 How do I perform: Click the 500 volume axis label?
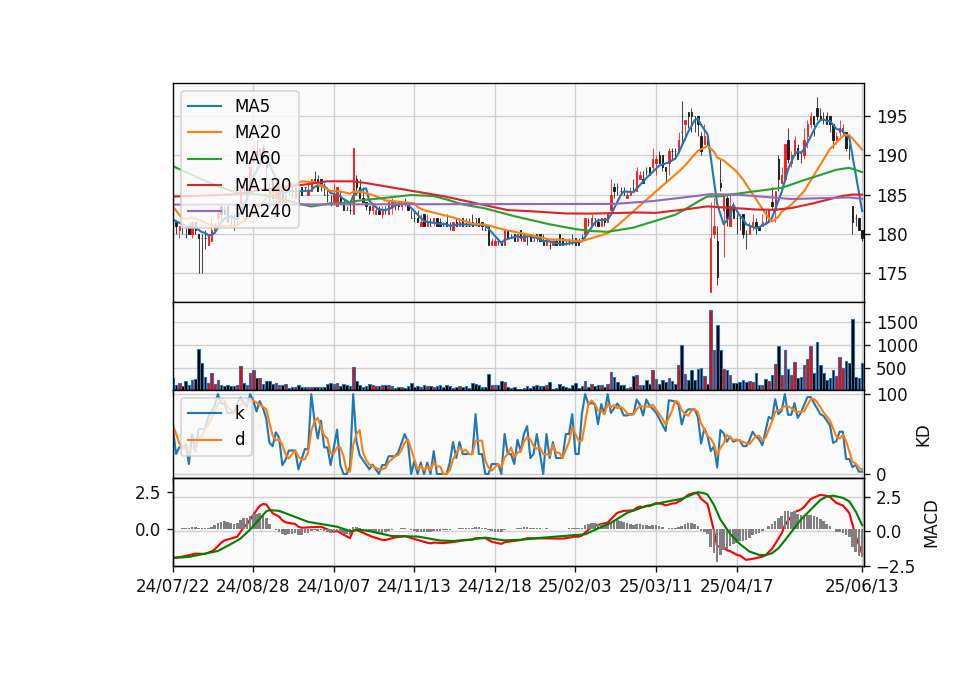pos(892,369)
